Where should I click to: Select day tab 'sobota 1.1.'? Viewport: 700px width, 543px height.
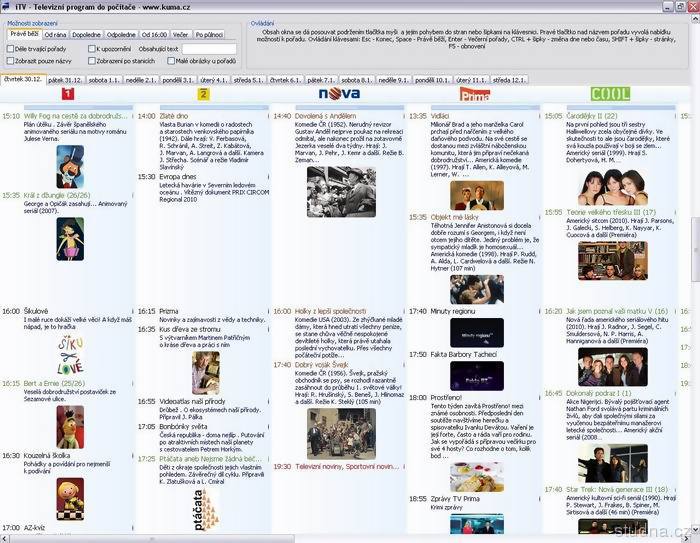104,80
